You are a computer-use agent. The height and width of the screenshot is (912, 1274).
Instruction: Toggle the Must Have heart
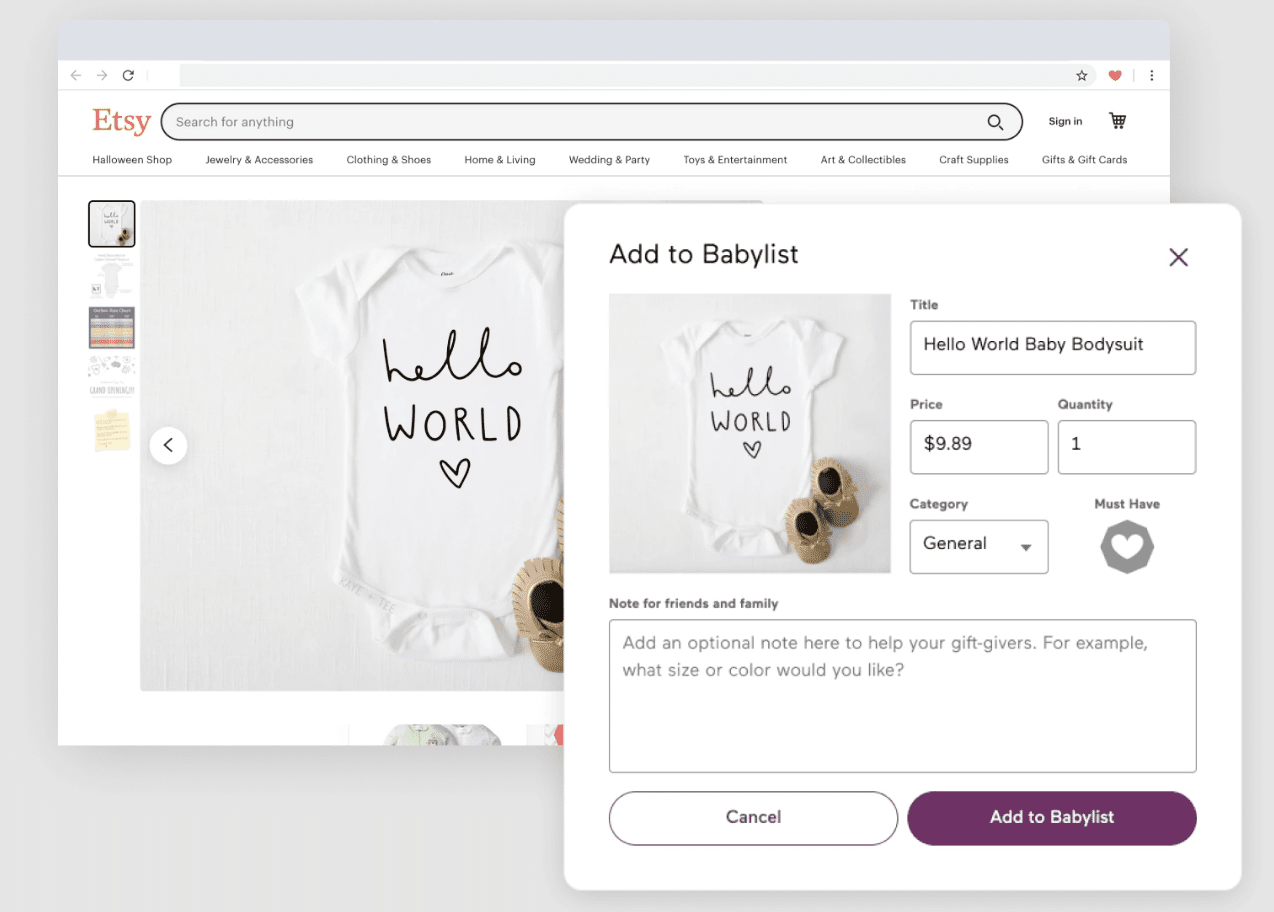click(x=1127, y=546)
